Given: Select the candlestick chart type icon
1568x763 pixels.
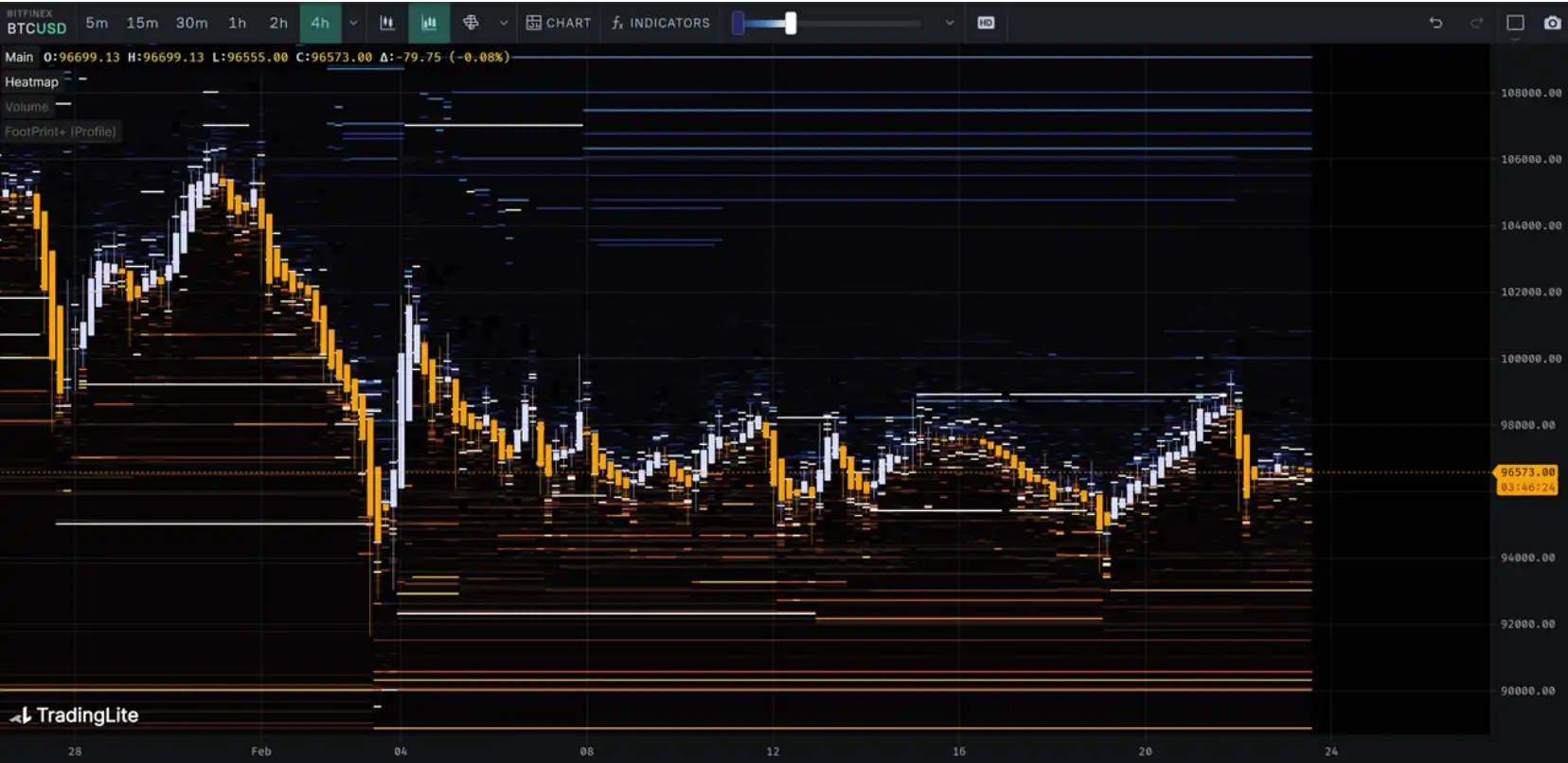Looking at the screenshot, I should (x=387, y=23).
